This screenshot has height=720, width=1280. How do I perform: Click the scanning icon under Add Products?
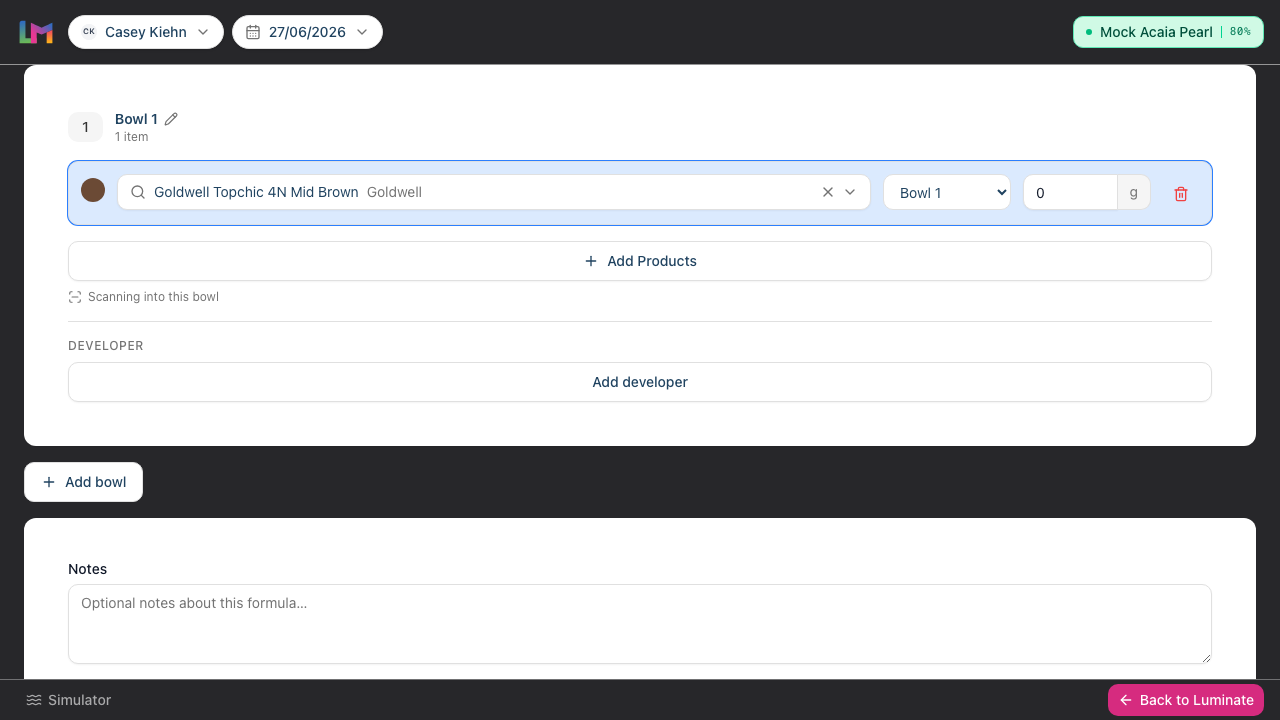coord(75,297)
